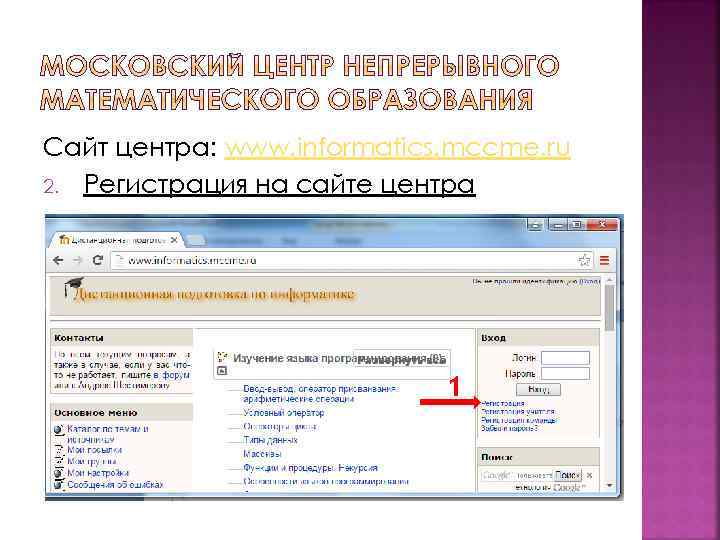The image size is (720, 540).
Task: Click the (Вход) link in page header
Action: click(x=590, y=281)
